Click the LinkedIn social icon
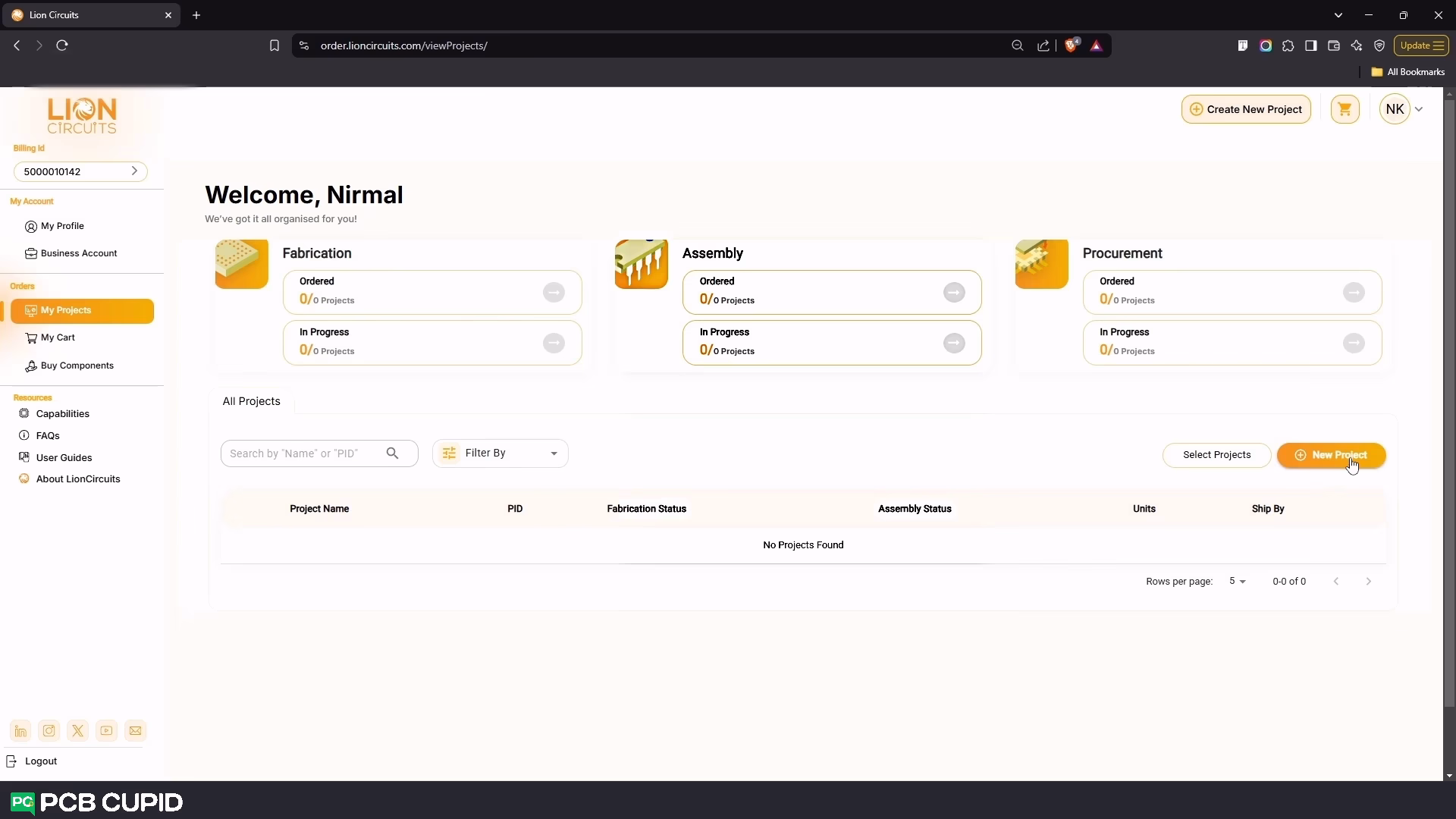The height and width of the screenshot is (819, 1456). (20, 731)
